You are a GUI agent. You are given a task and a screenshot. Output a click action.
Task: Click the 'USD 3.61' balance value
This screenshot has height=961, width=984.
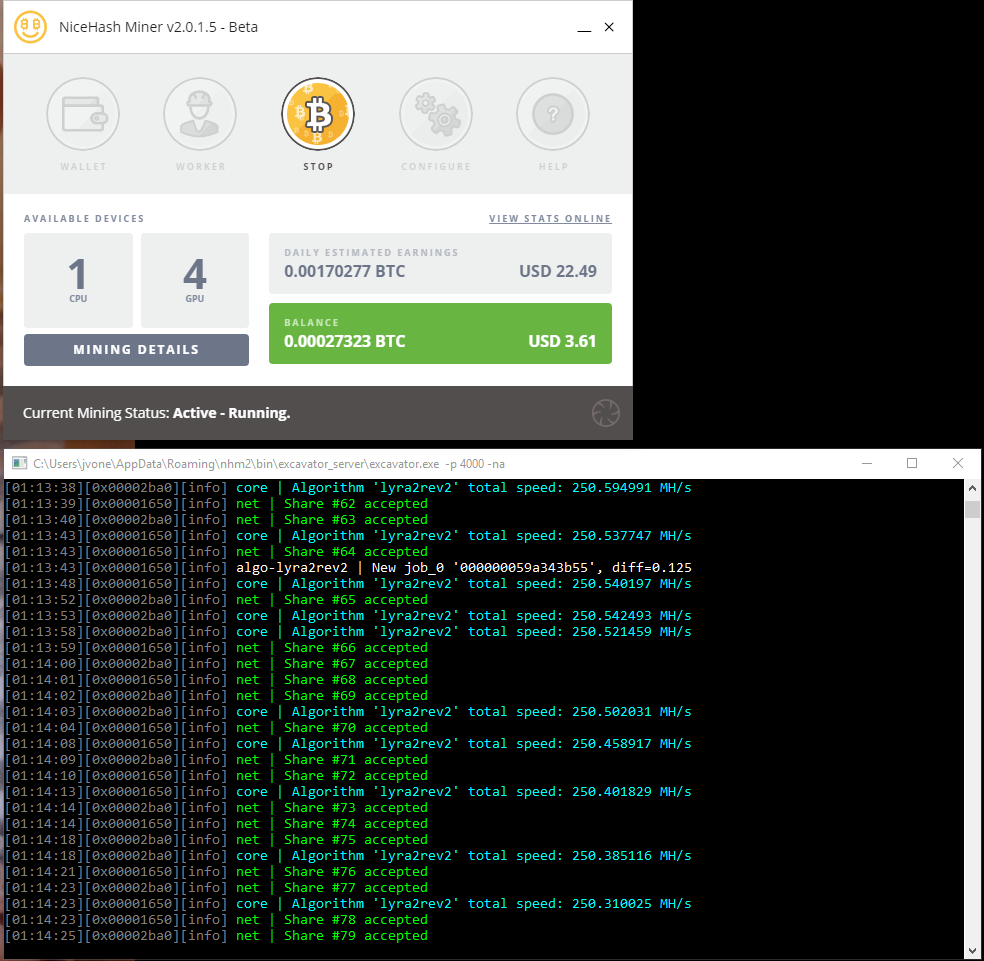(x=562, y=341)
